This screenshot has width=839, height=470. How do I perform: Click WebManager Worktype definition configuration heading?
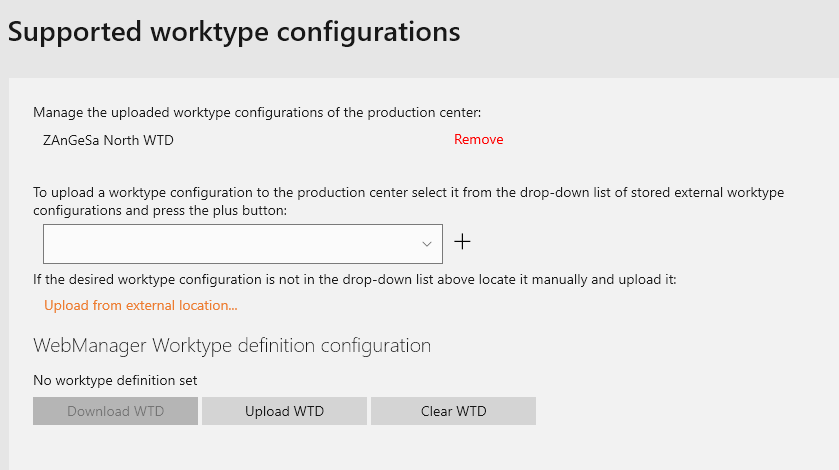pos(232,346)
